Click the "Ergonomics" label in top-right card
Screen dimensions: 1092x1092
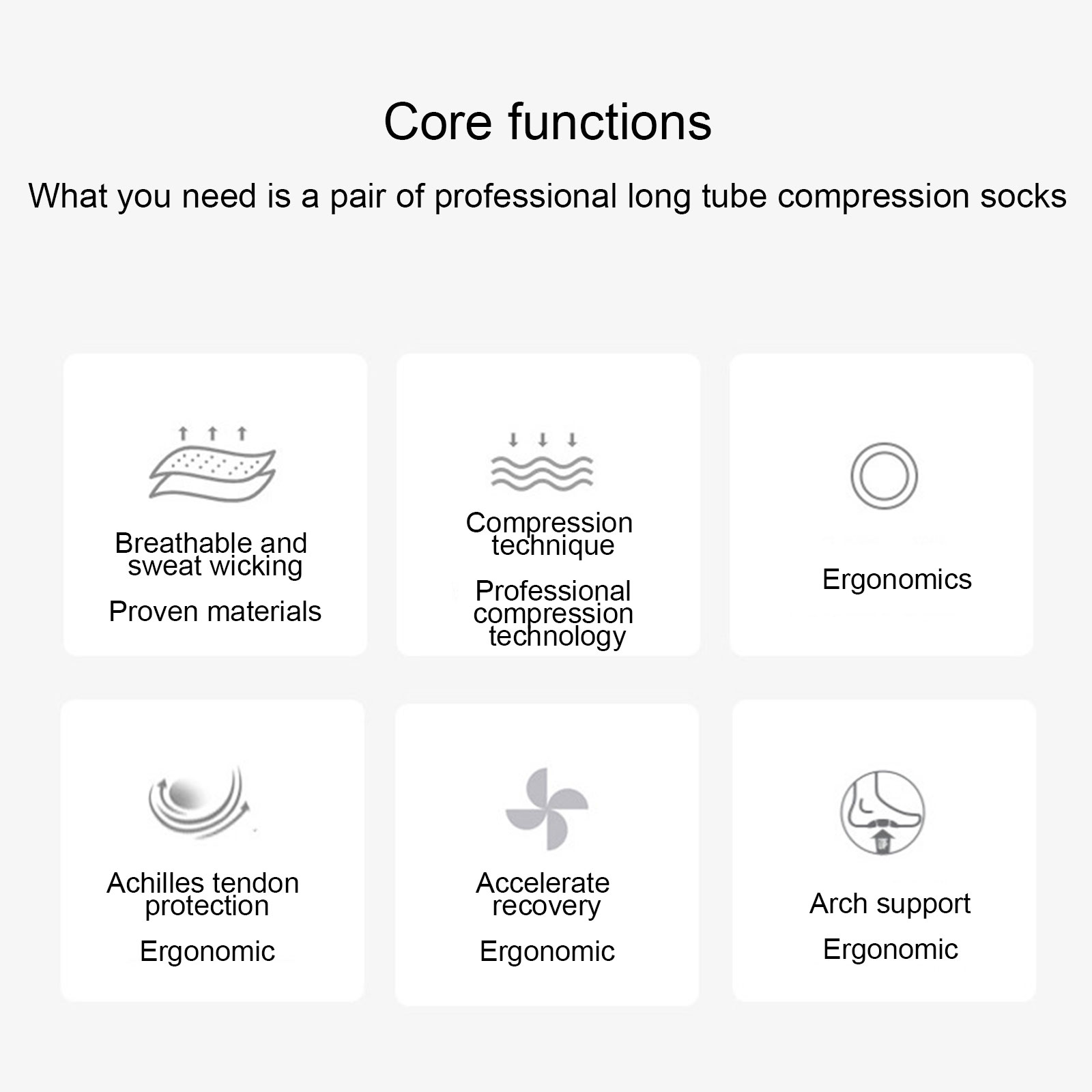tap(897, 579)
